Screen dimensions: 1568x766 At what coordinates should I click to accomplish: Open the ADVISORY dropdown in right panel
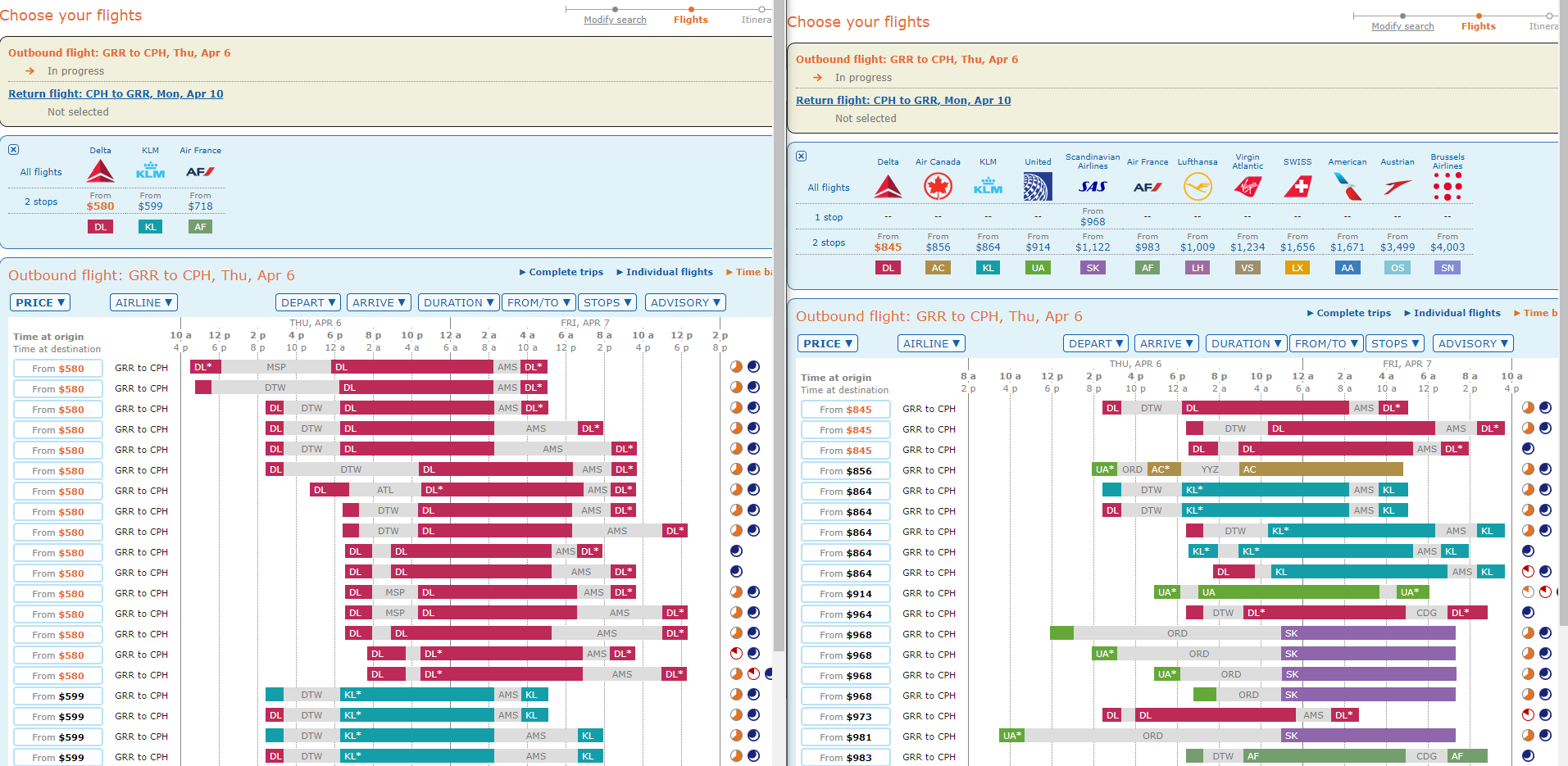coord(1472,344)
